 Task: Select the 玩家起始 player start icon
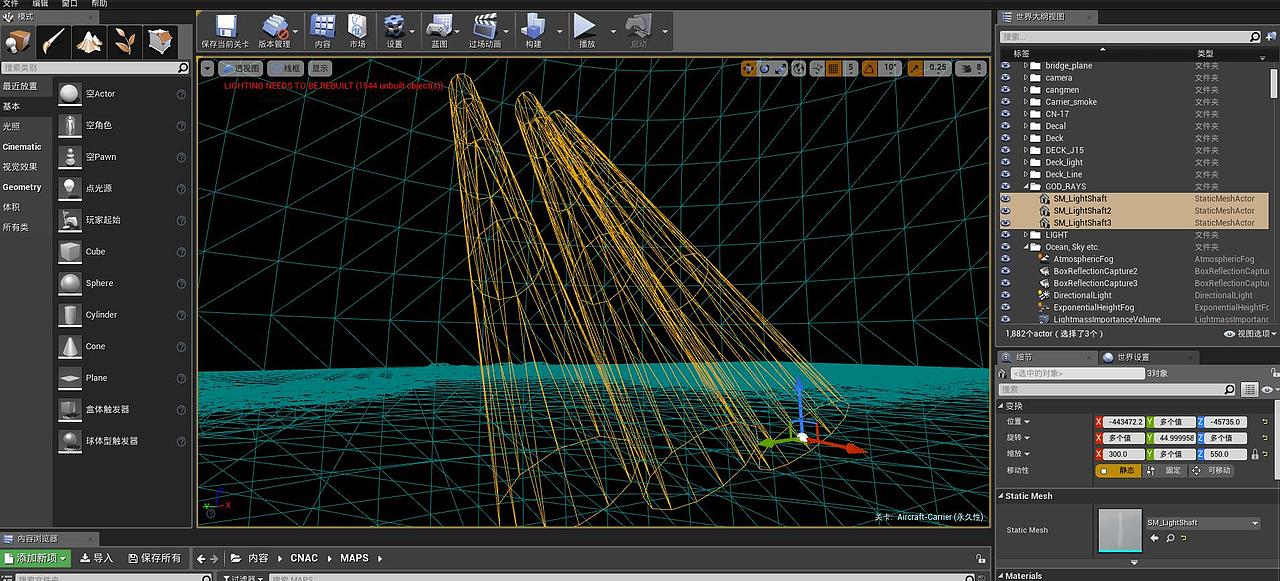(70, 220)
